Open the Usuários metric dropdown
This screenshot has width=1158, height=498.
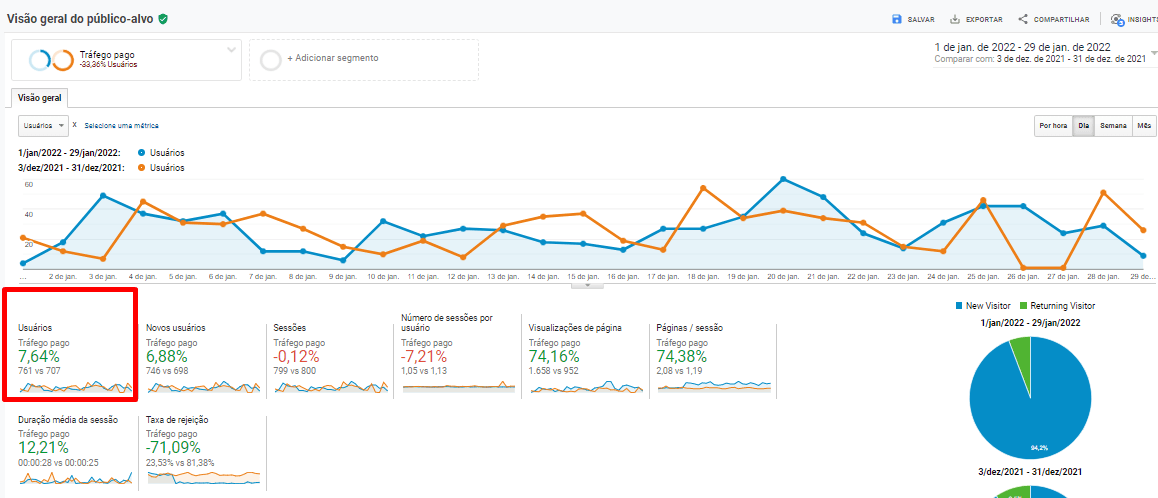(43, 125)
